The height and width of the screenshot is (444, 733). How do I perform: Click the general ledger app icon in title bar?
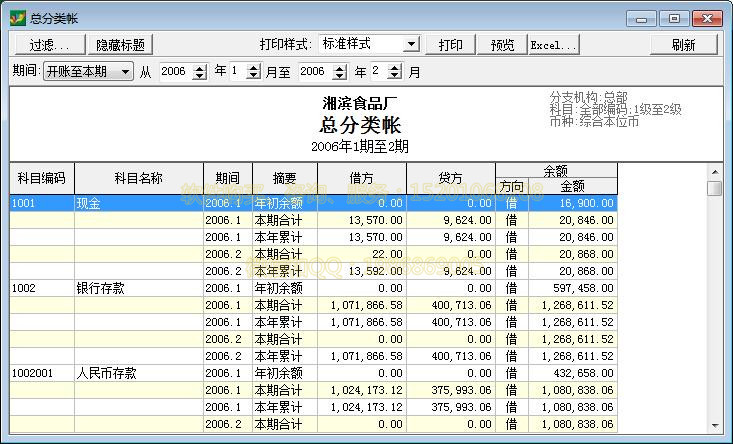16,18
